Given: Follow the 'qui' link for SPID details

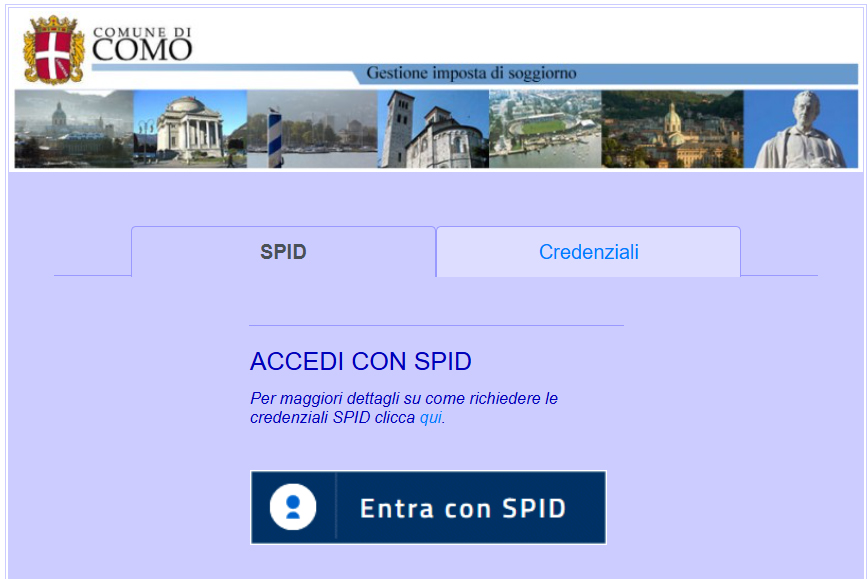Looking at the screenshot, I should (x=431, y=418).
